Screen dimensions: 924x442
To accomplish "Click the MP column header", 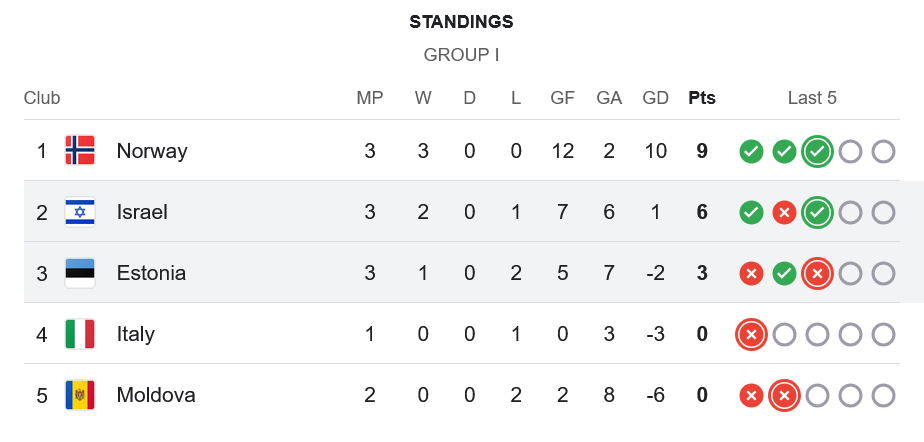I will [x=370, y=98].
